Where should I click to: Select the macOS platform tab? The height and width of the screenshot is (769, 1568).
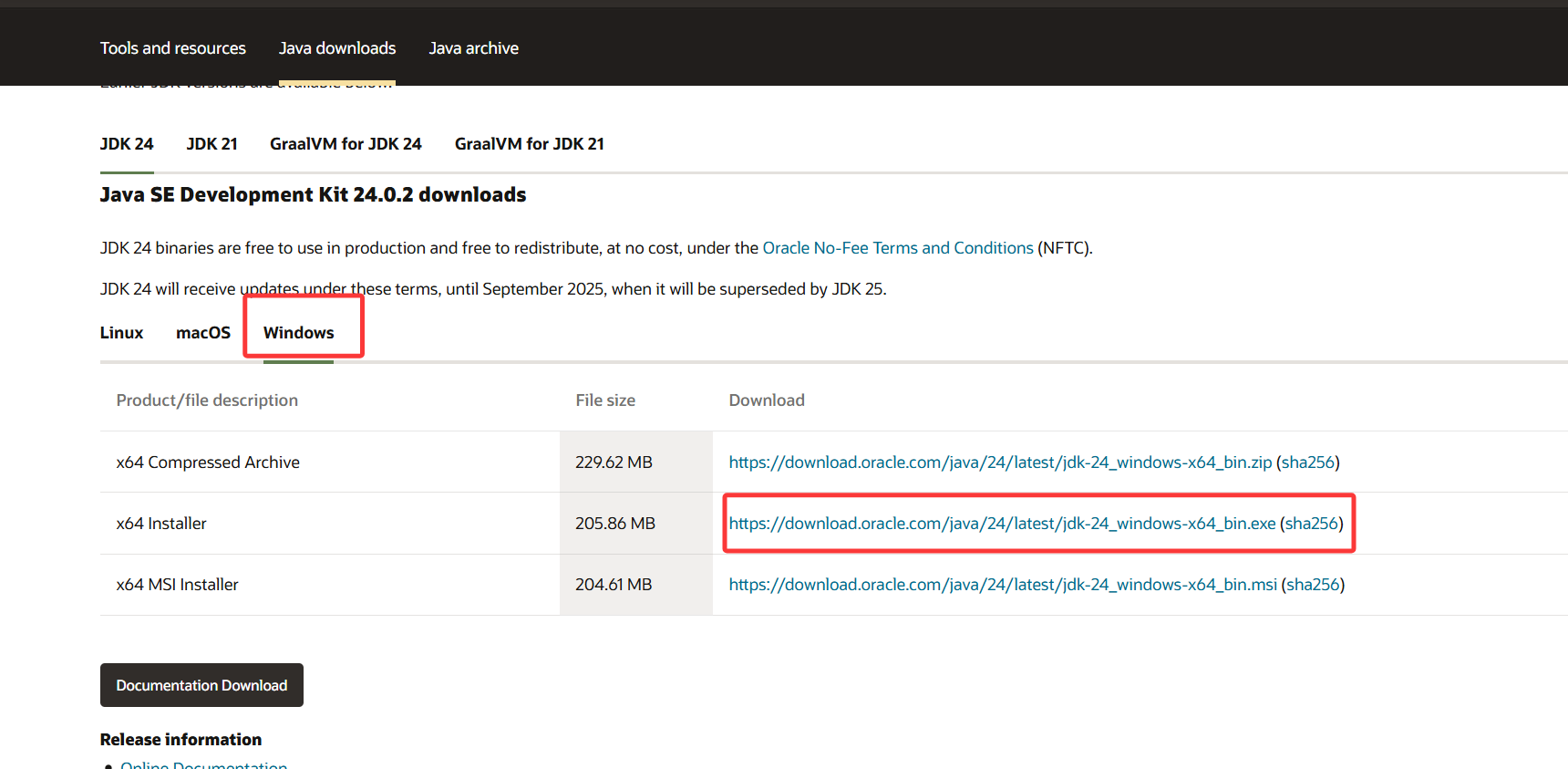[x=203, y=333]
